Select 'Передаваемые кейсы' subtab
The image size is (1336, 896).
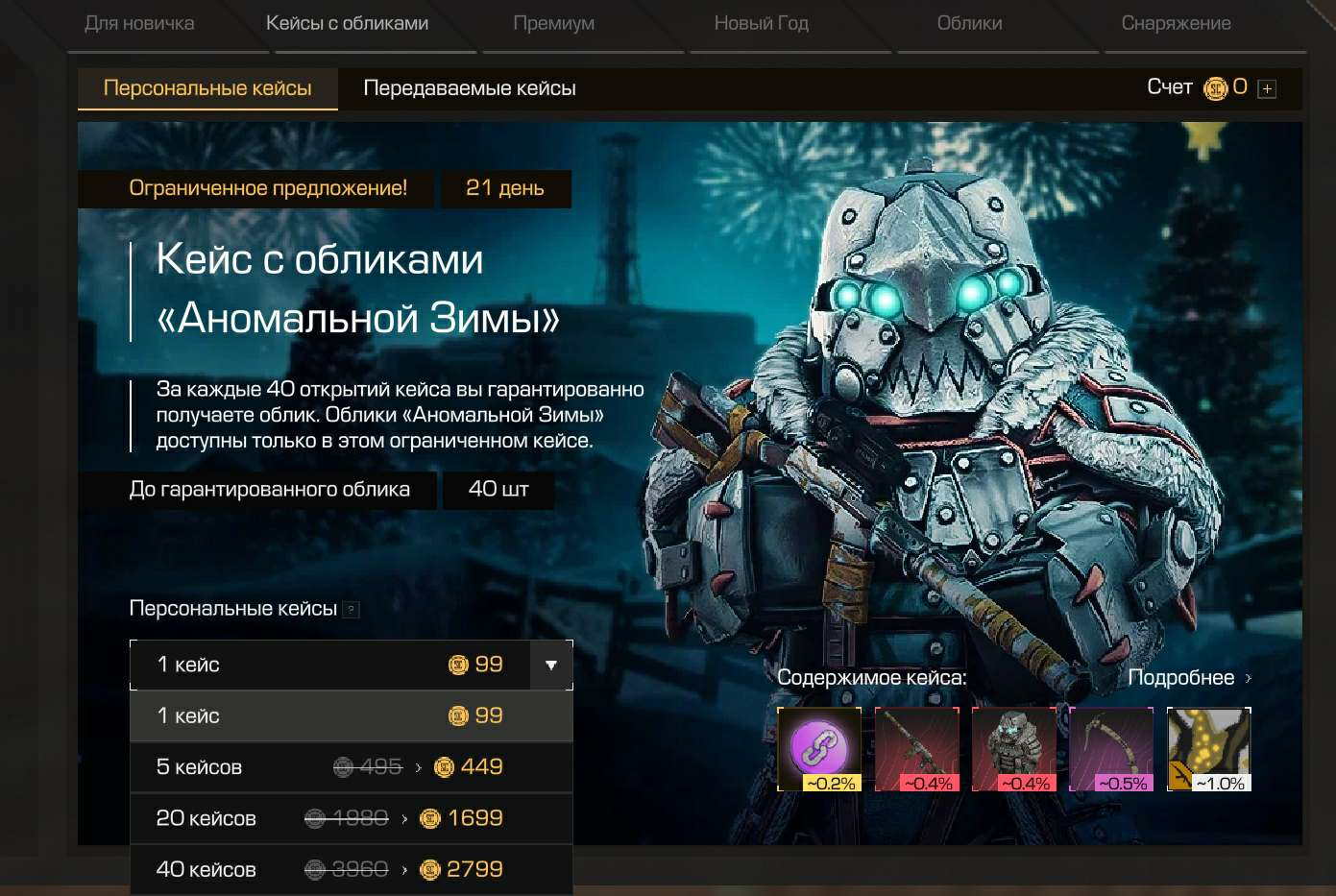click(x=470, y=88)
